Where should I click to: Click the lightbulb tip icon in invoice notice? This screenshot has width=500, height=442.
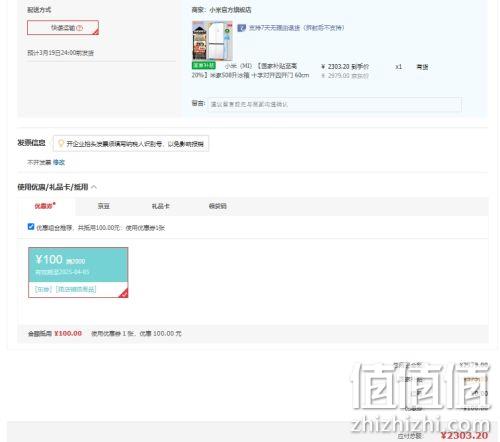tap(61, 144)
